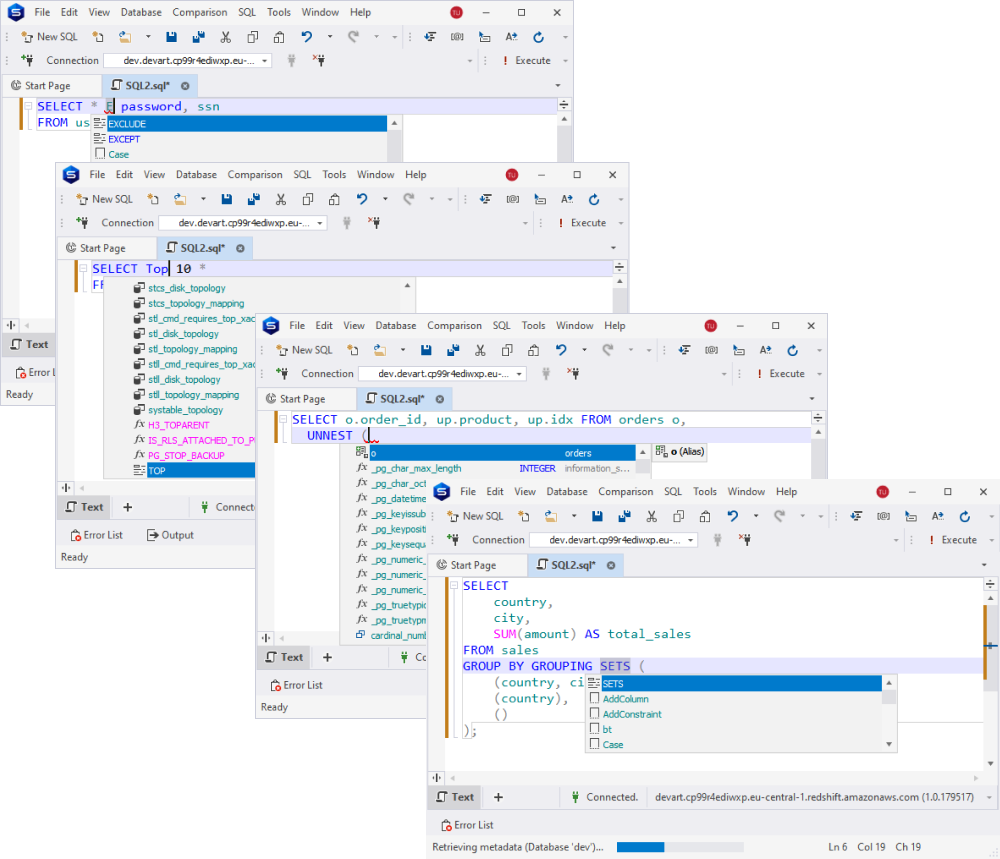Screen dimensions: 1000x859
Task: Close SQL2.sql tab in the UNNEST query window
Action: pyautogui.click(x=440, y=398)
